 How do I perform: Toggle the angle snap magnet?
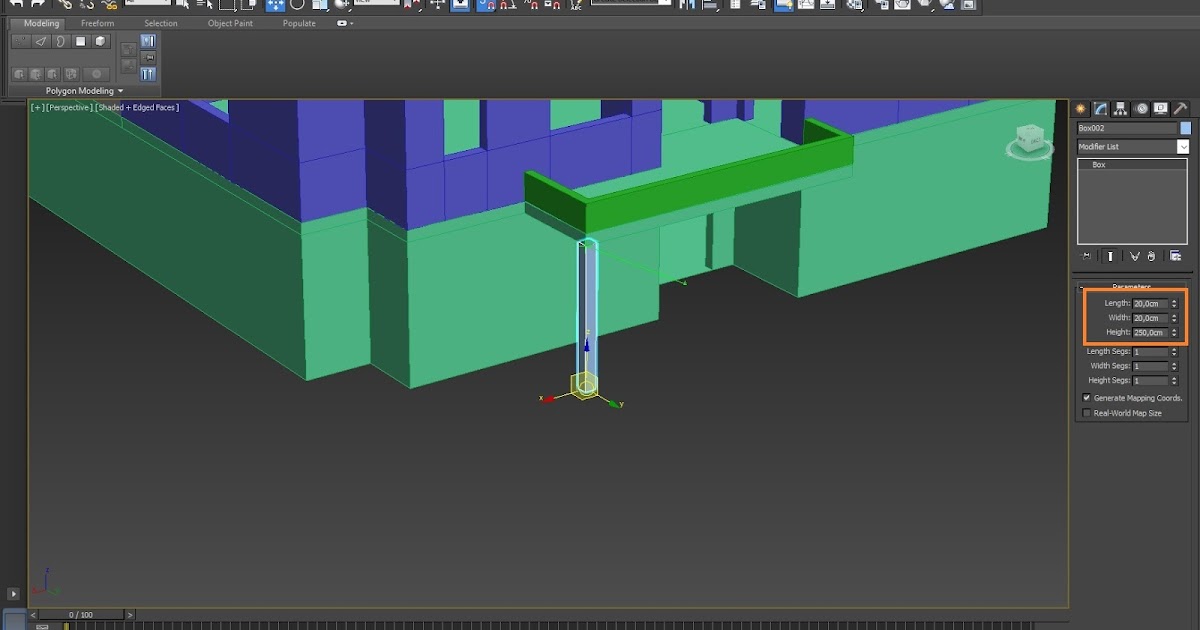coord(503,6)
